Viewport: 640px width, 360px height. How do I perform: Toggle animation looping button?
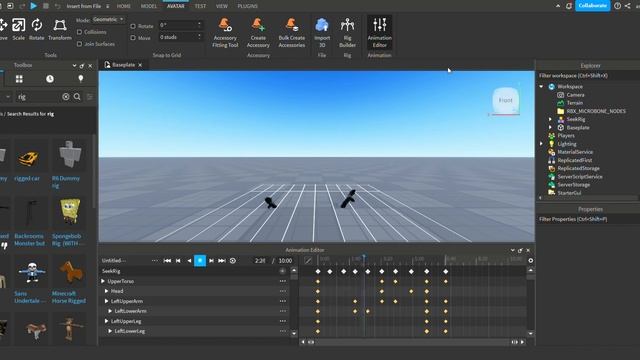pyautogui.click(x=233, y=260)
